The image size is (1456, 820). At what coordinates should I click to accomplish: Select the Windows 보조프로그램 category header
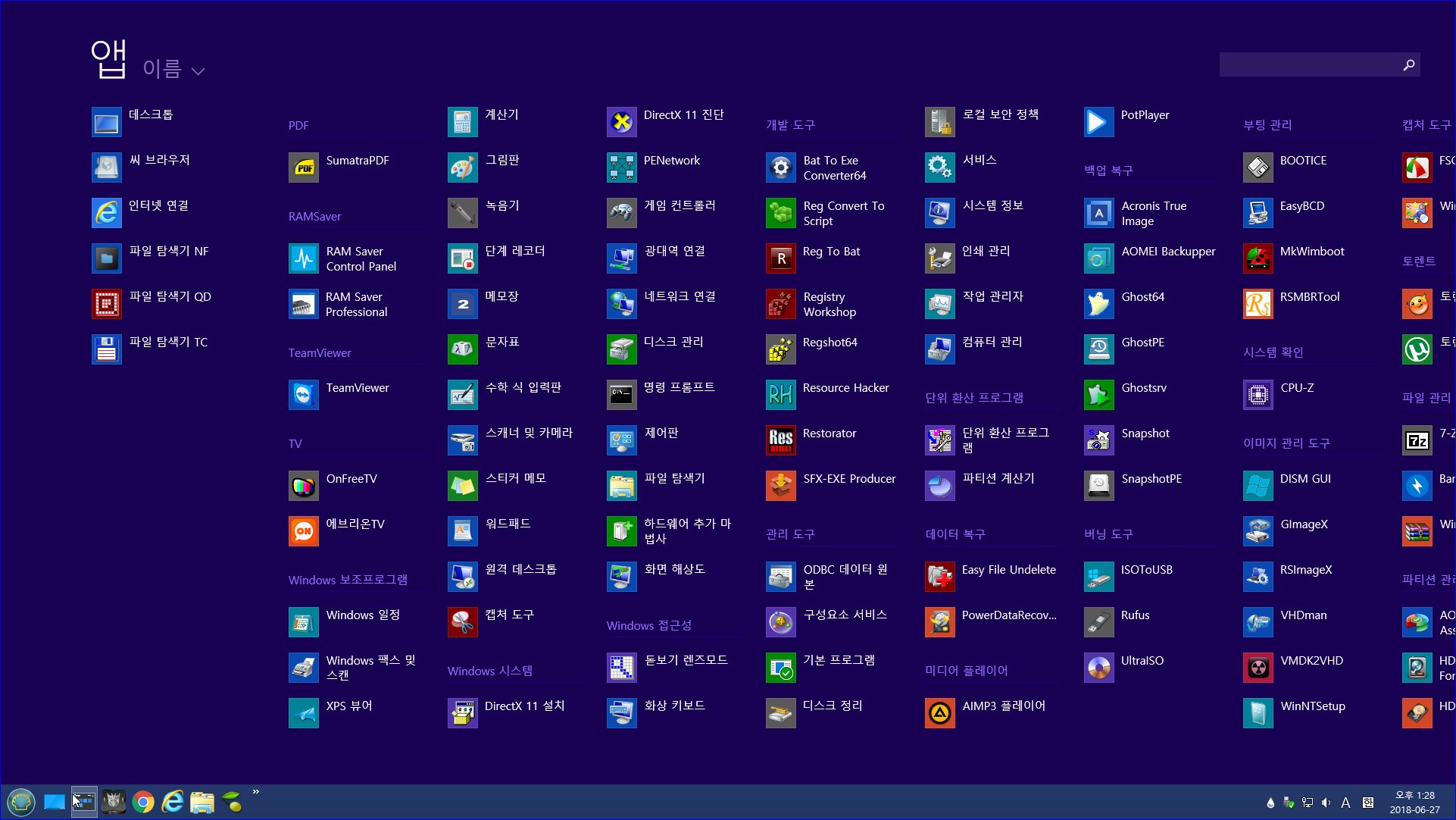coord(348,580)
